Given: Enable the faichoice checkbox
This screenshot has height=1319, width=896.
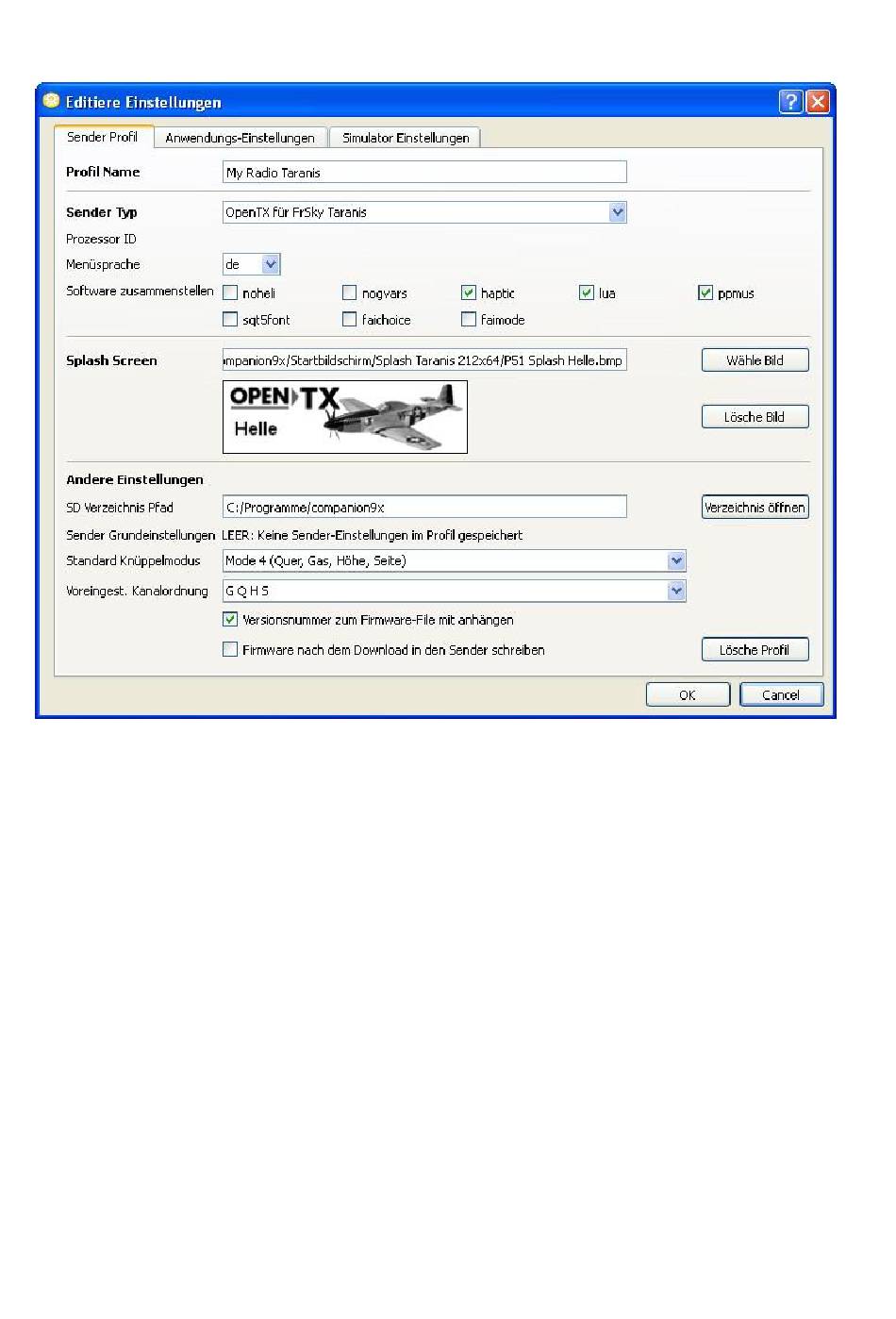Looking at the screenshot, I should [349, 319].
